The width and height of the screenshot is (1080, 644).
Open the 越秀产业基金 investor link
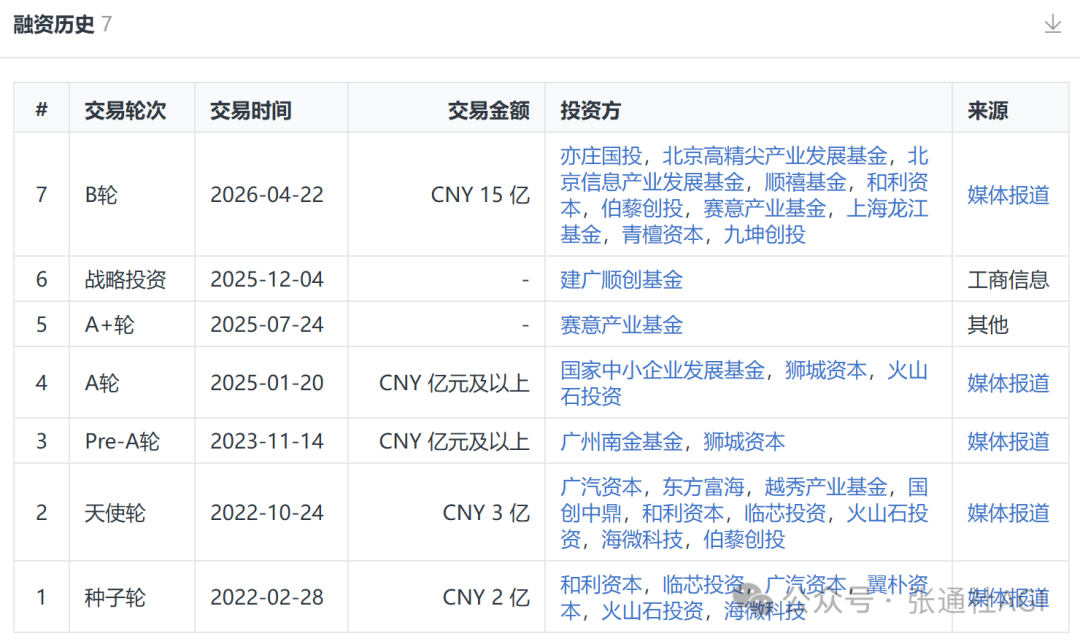point(825,487)
